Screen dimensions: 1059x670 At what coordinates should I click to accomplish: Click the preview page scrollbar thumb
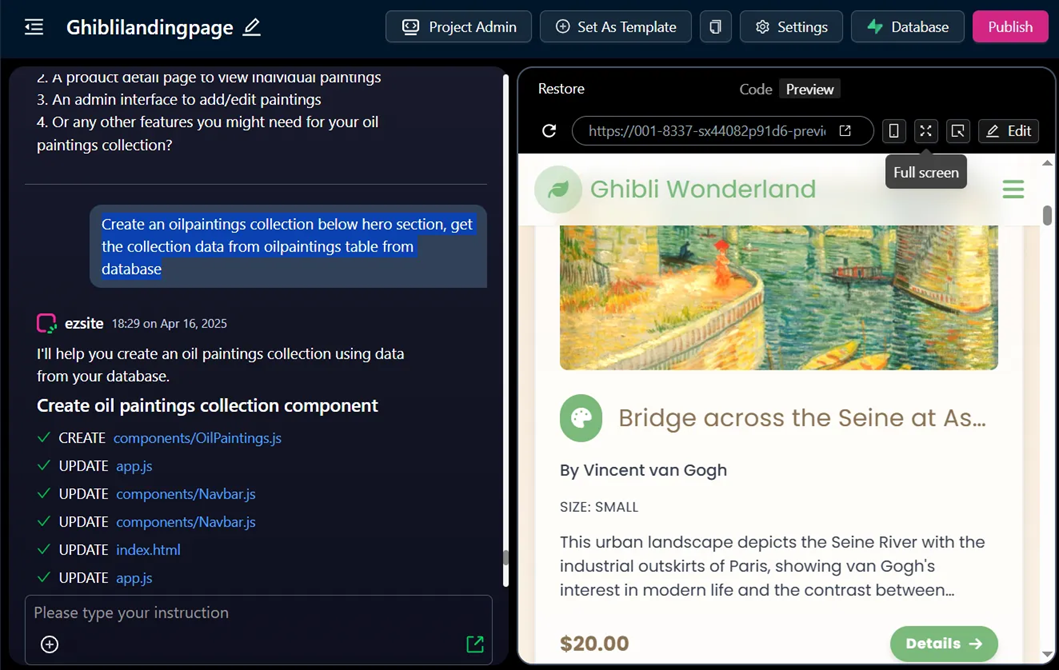pos(1047,215)
